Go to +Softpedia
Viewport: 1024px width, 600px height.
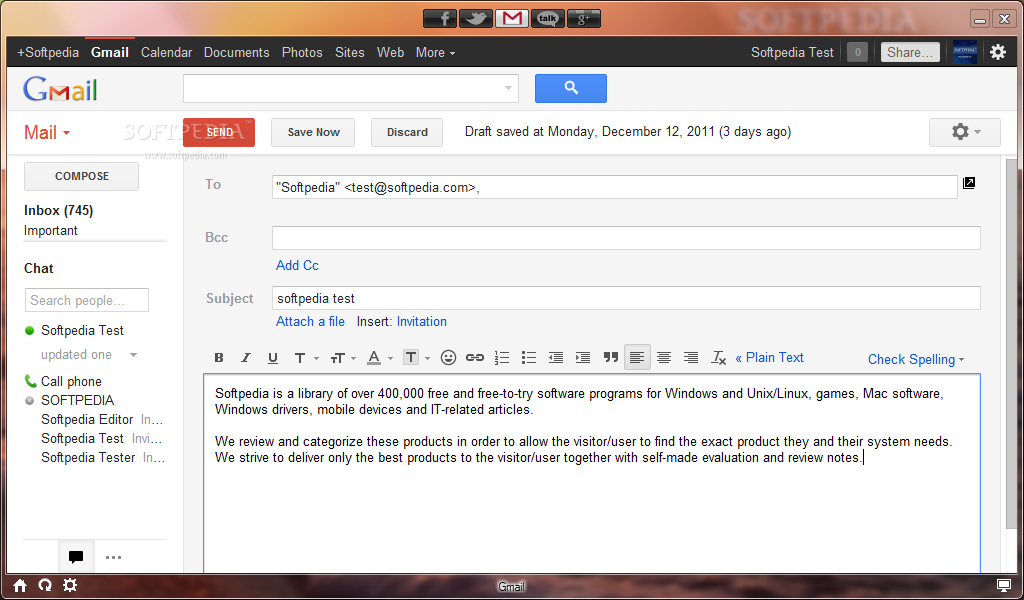[x=48, y=52]
